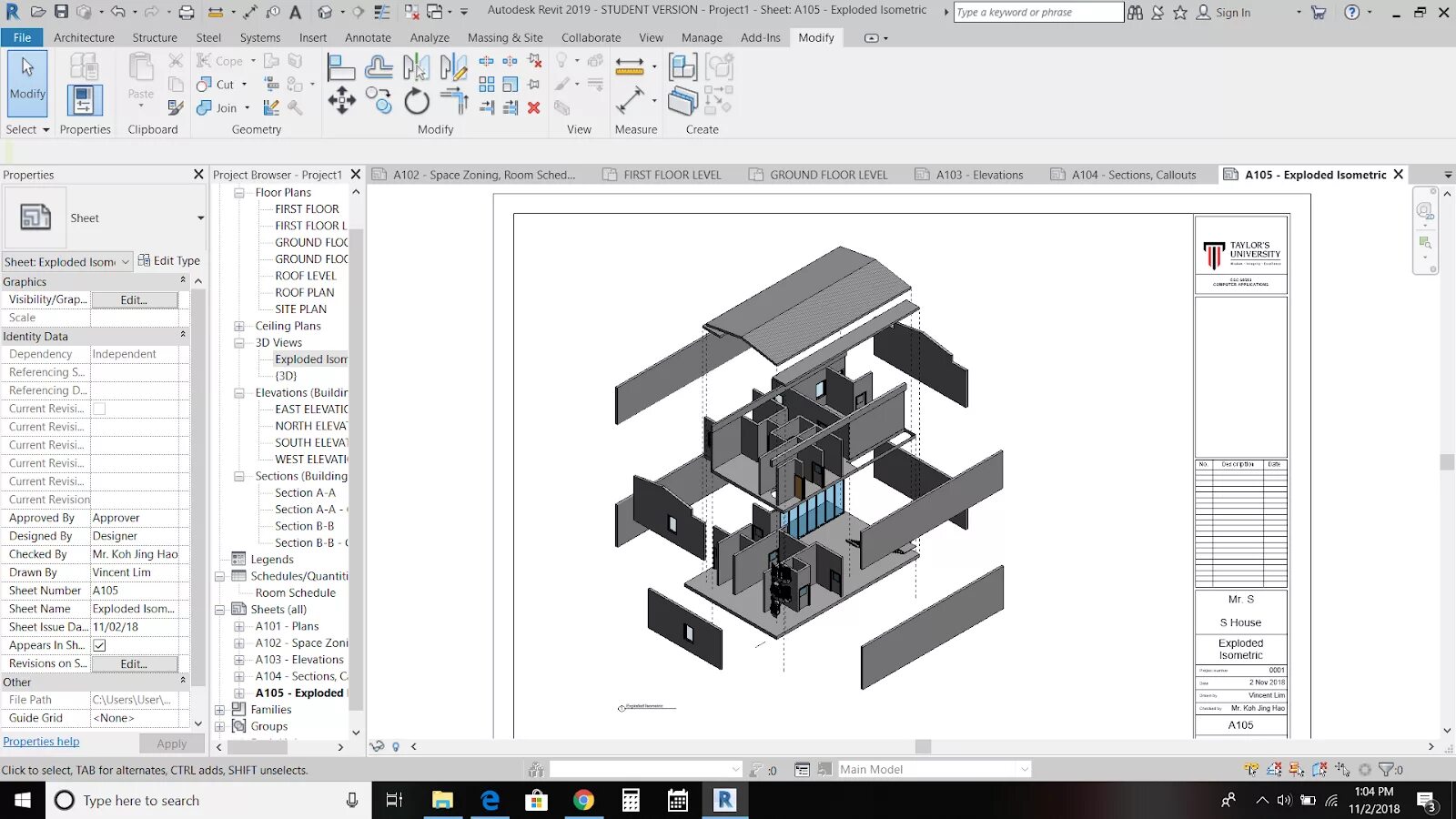
Task: Click the drawing area horizontal scrollbar thumb
Action: pos(923,746)
